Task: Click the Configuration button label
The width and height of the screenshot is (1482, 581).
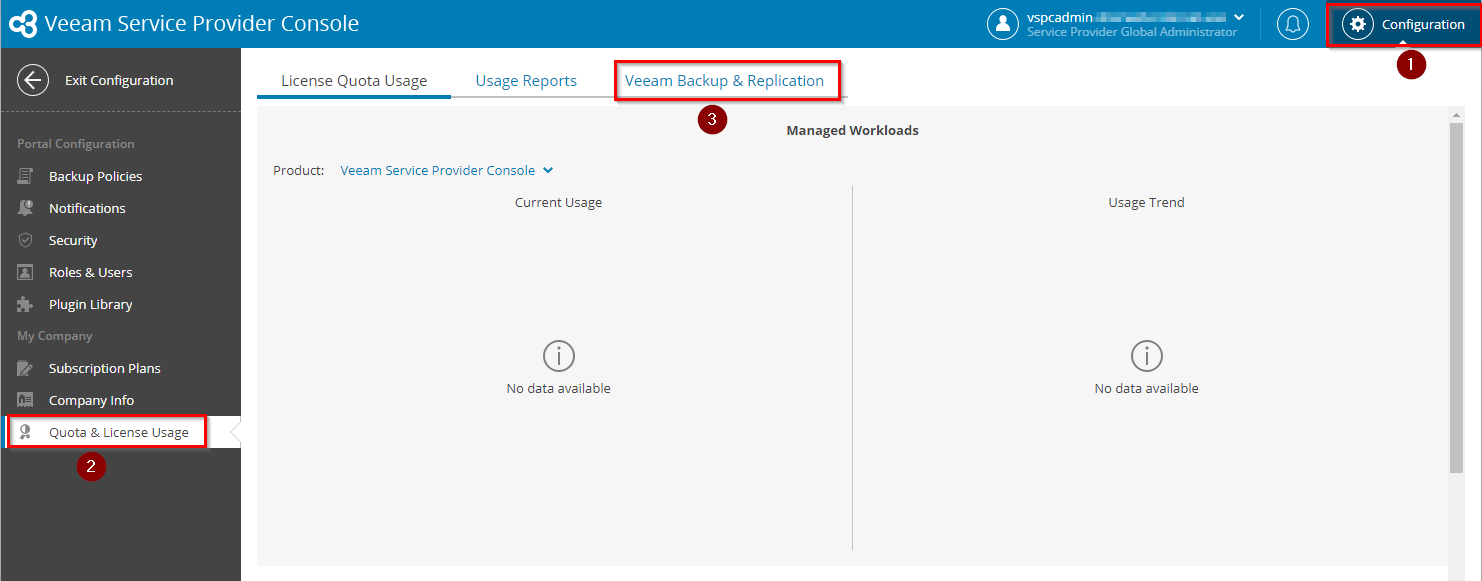Action: pyautogui.click(x=1423, y=25)
